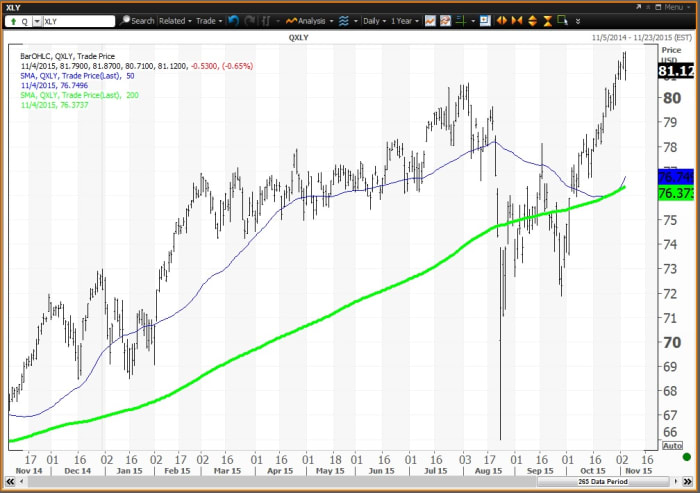Click the blue 'SMA, QXLY, Trade Price(Last), 50' legend
Viewport: 700px width, 493px height.
pos(77,76)
